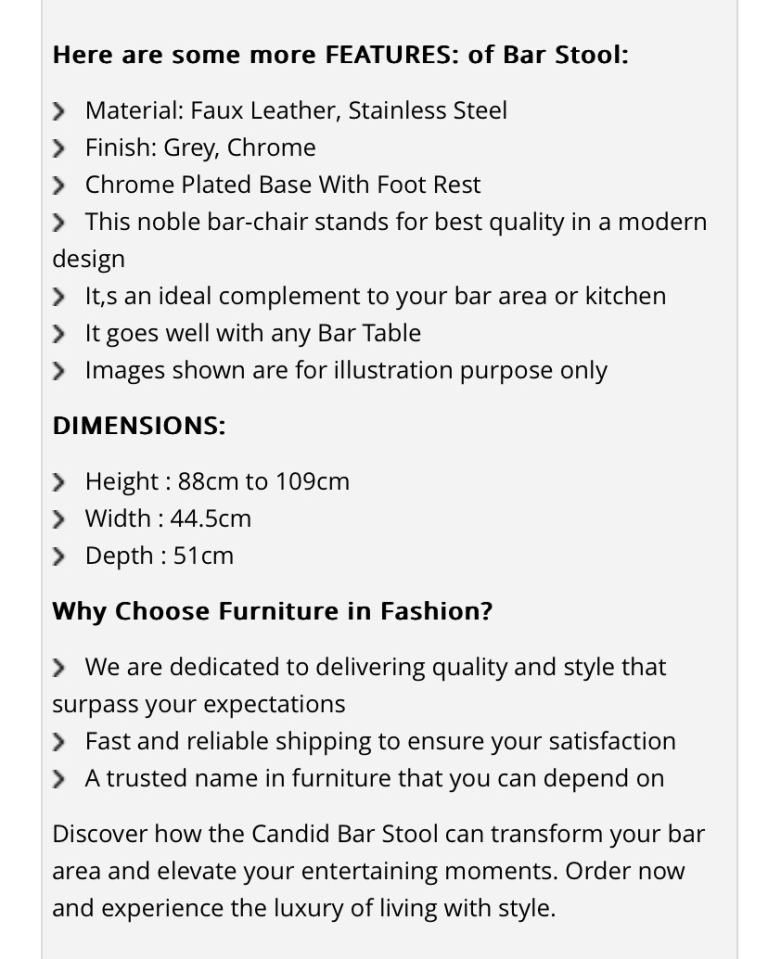This screenshot has width=768, height=959.
Task: Click the chevron beside We are dedicated line
Action: tap(58, 668)
